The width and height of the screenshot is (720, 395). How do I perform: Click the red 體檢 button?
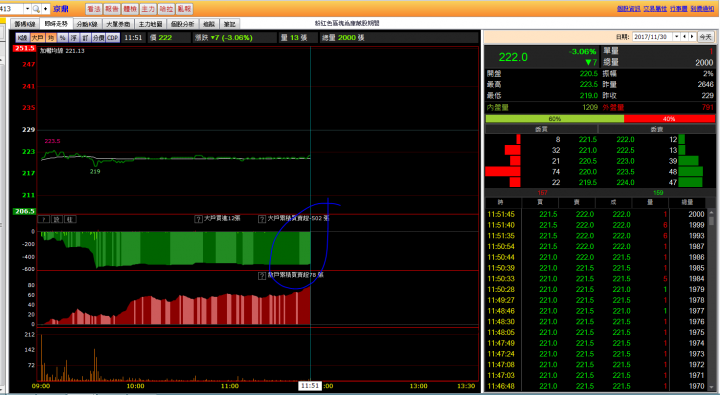tap(130, 9)
